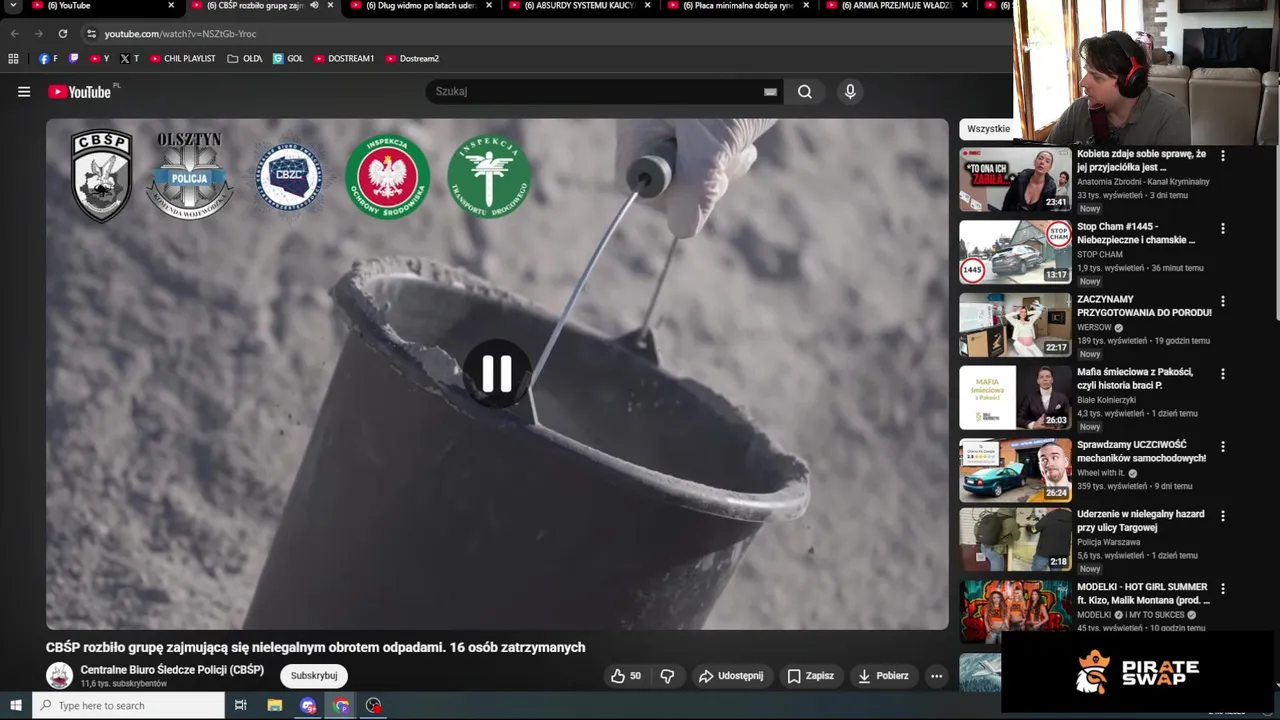Image resolution: width=1280 pixels, height=720 pixels.
Task: Click the Policja Warszawa channel name
Action: [x=1108, y=542]
